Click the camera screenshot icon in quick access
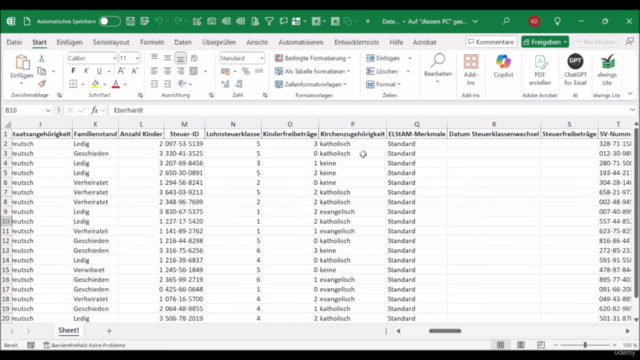 (211, 21)
